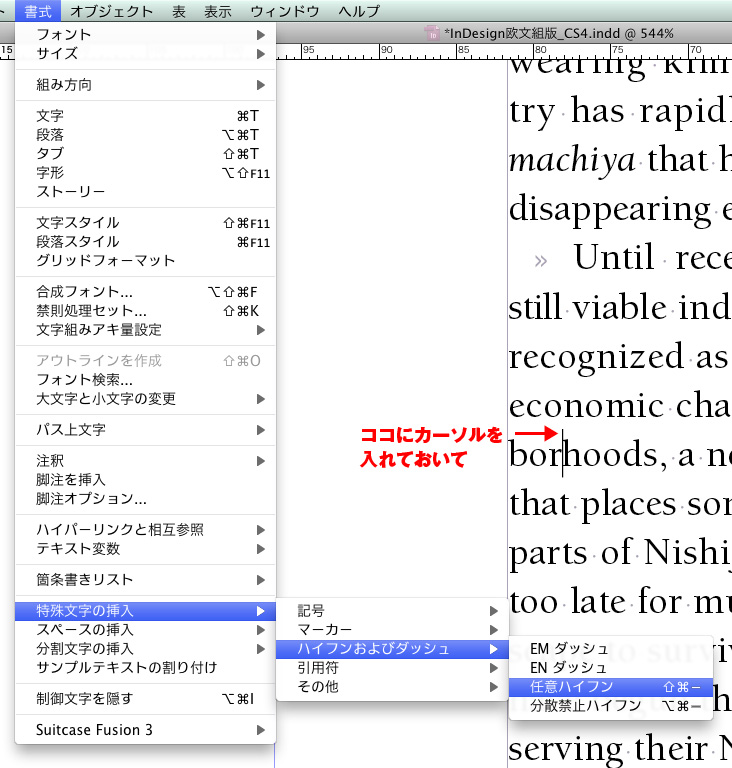Choose 文字 from the 書式 menu
The height and width of the screenshot is (768, 732).
click(145, 116)
